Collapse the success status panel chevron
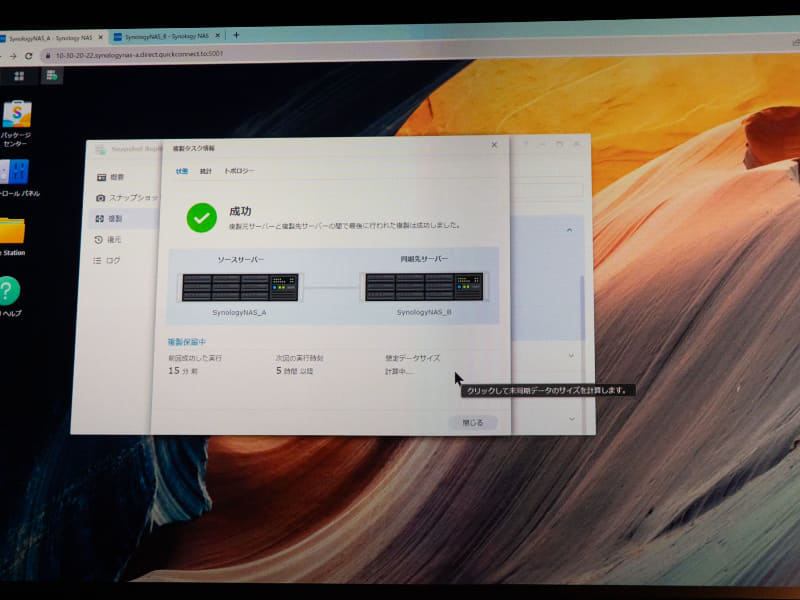800x600 pixels. [x=567, y=229]
